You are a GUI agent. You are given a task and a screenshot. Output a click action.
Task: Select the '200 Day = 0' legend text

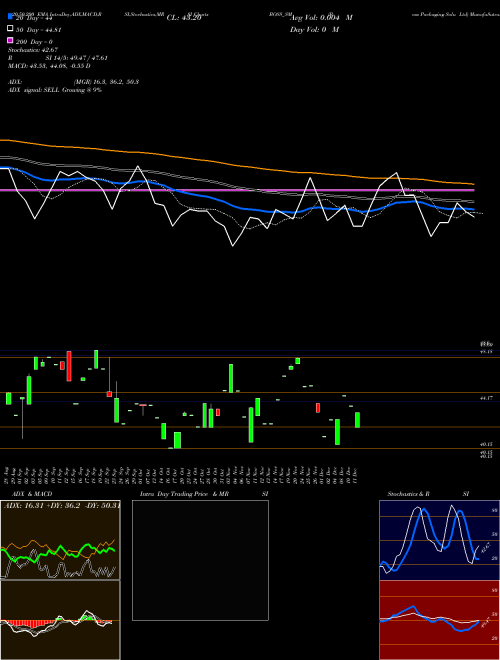[x=34, y=42]
